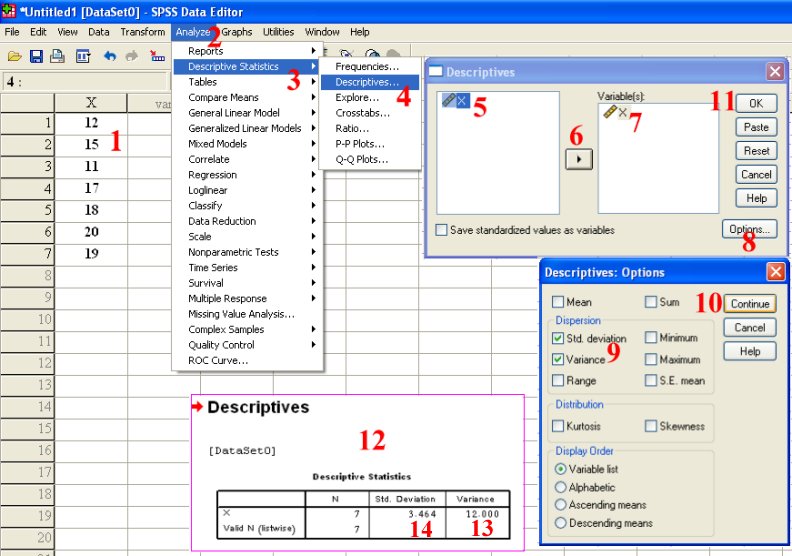Select Descriptive Statistics menu entry

coord(247,66)
